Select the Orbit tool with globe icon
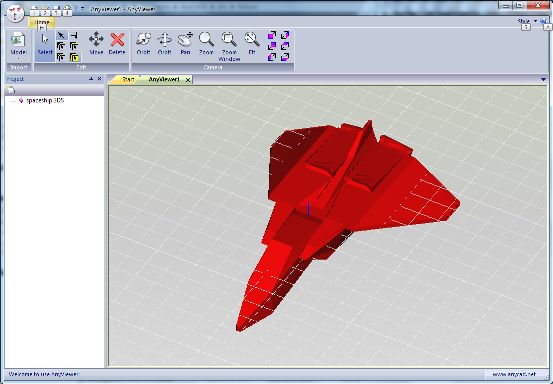Image resolution: width=553 pixels, height=384 pixels. 144,43
